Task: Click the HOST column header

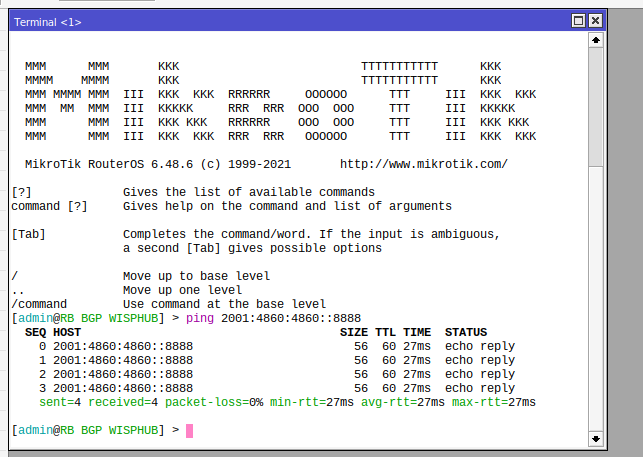Action: [68, 332]
